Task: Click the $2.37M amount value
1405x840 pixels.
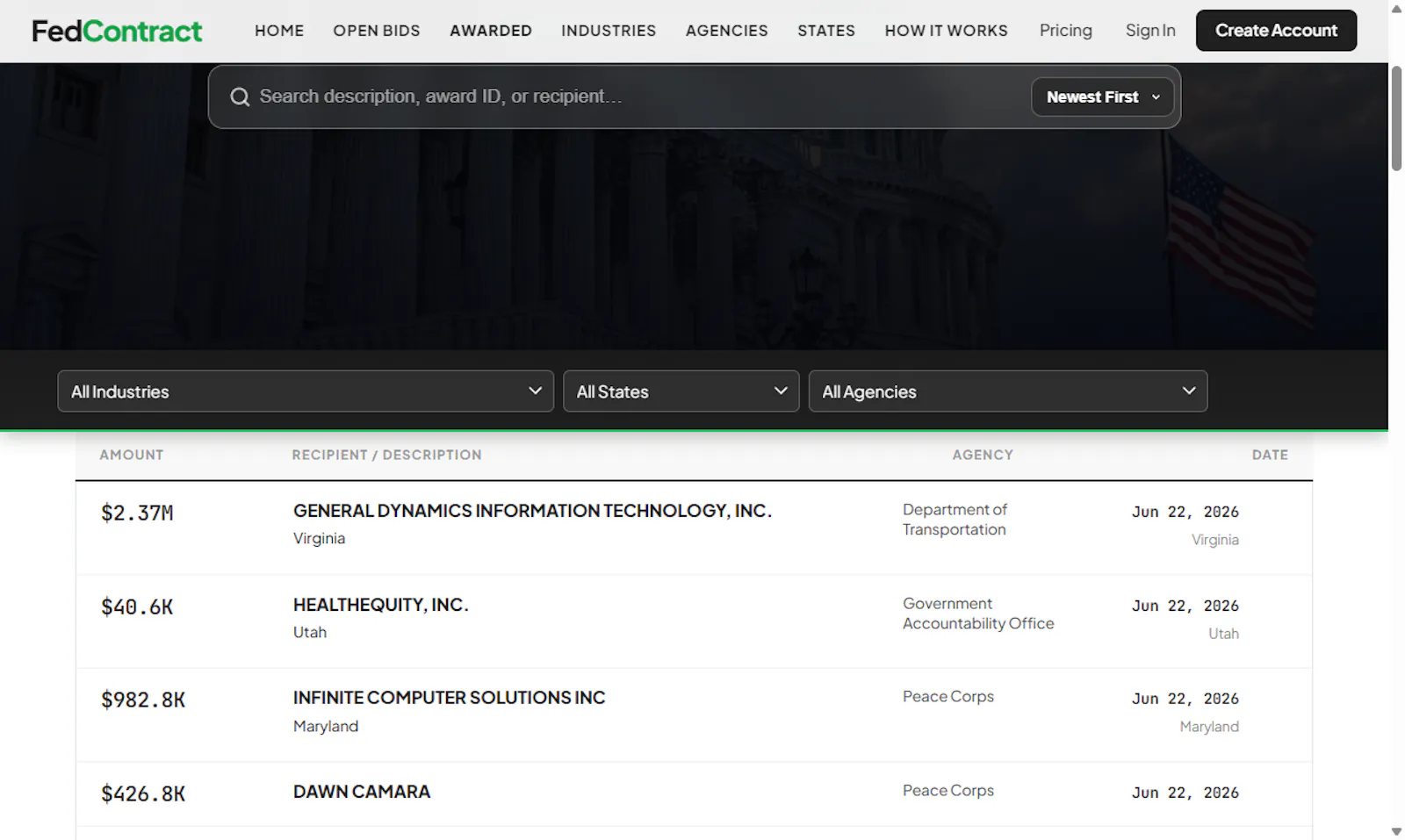Action: [137, 513]
